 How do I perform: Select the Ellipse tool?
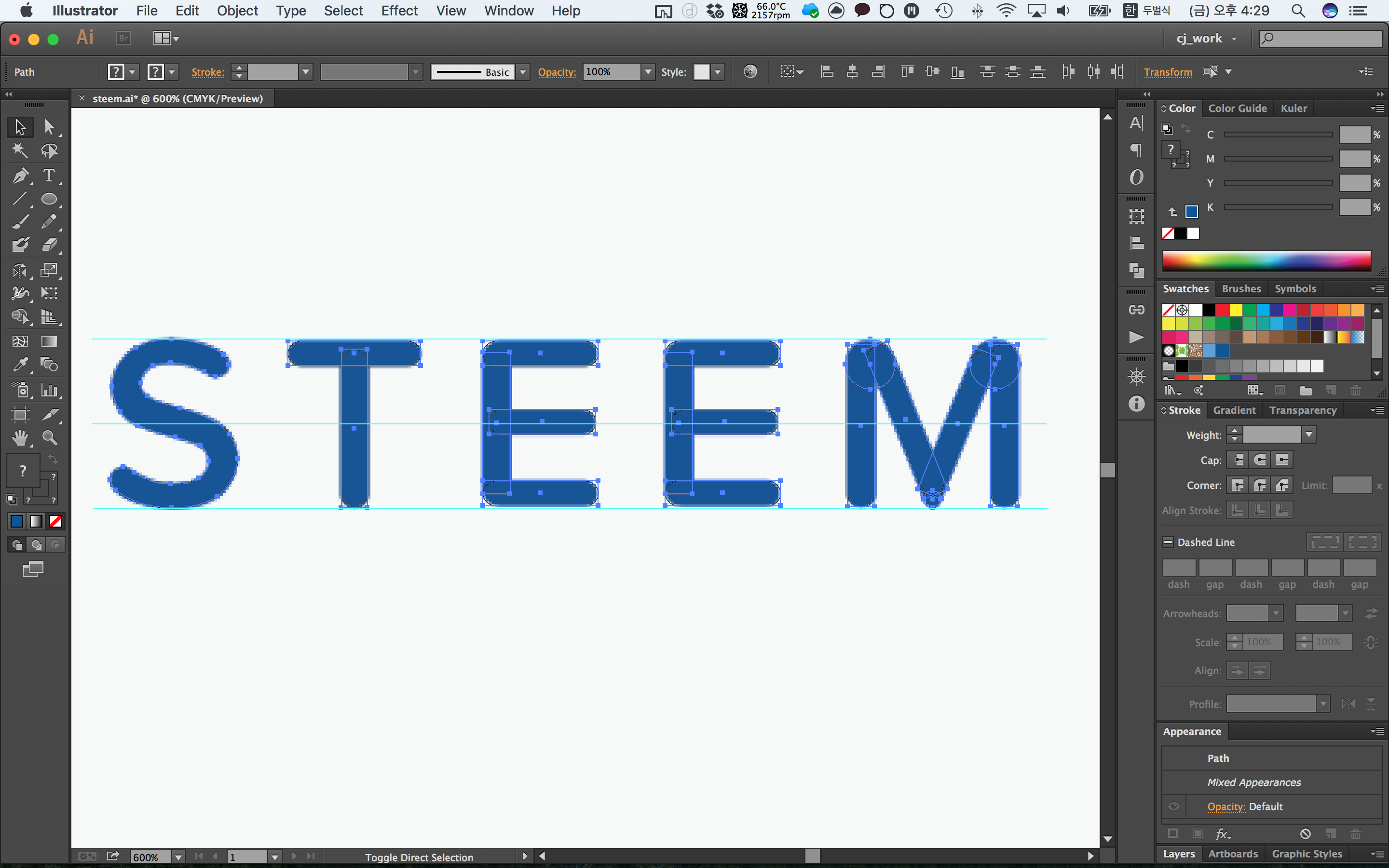(x=49, y=199)
